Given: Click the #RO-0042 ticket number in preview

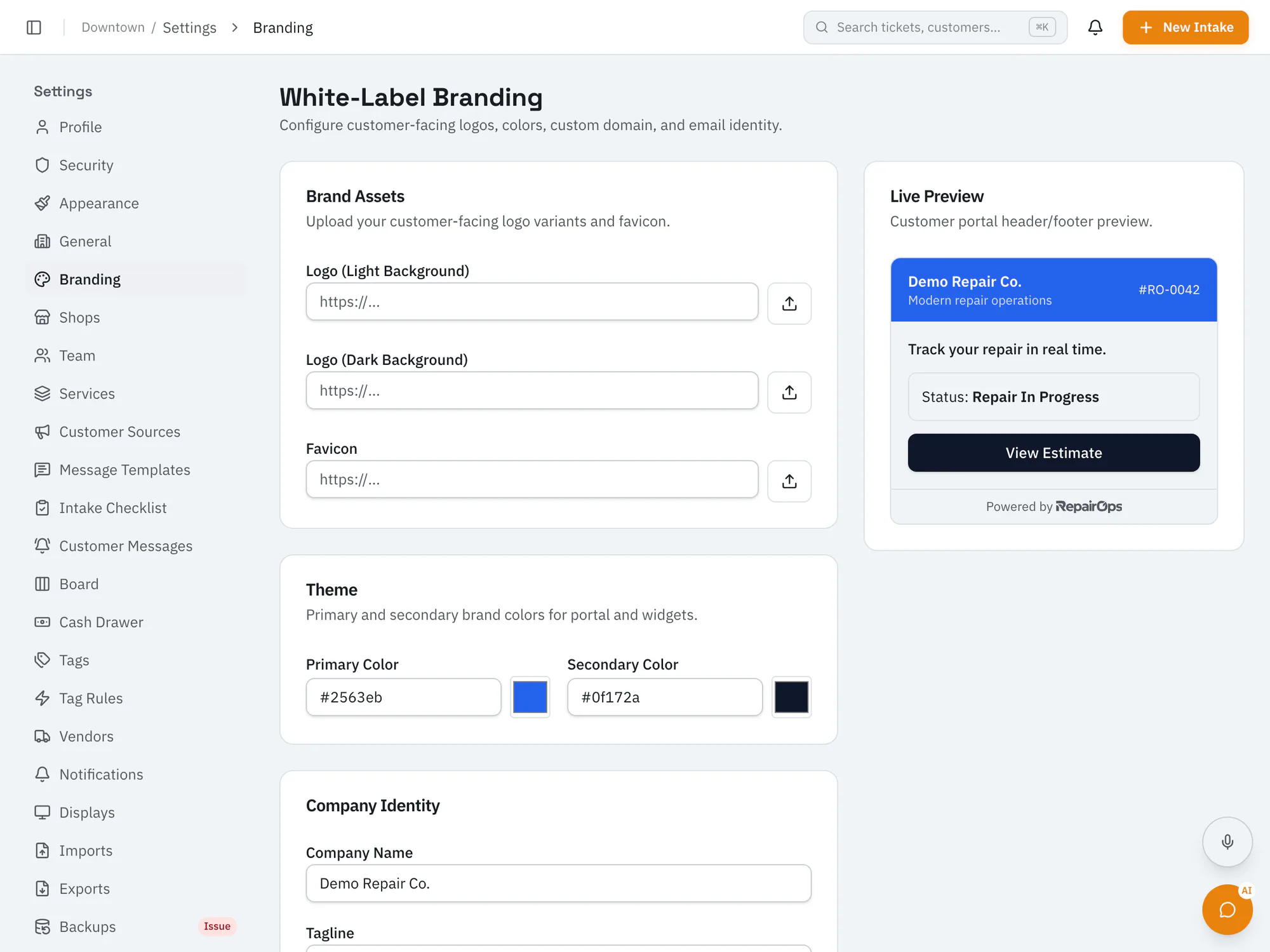Looking at the screenshot, I should [x=1169, y=290].
